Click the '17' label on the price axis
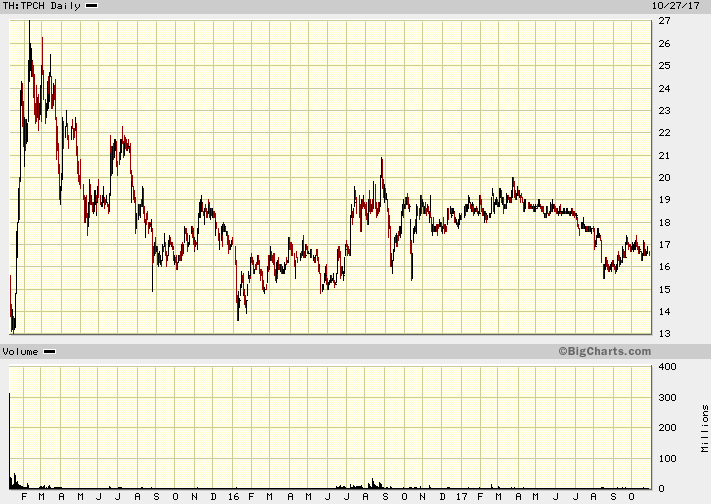The image size is (711, 504). [664, 245]
